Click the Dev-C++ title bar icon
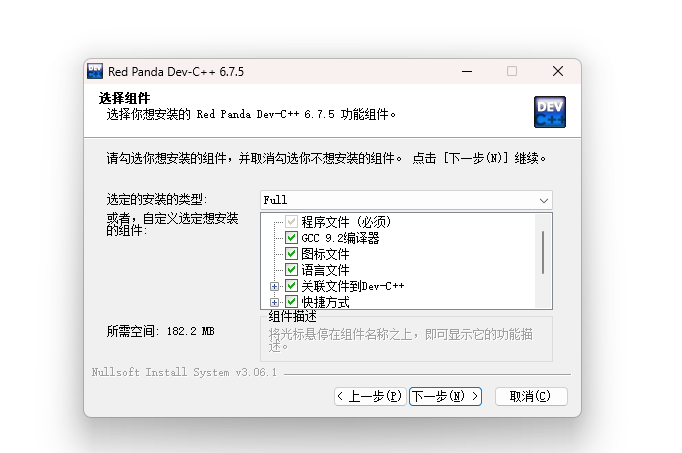This screenshot has height=453, width=682. 95,71
